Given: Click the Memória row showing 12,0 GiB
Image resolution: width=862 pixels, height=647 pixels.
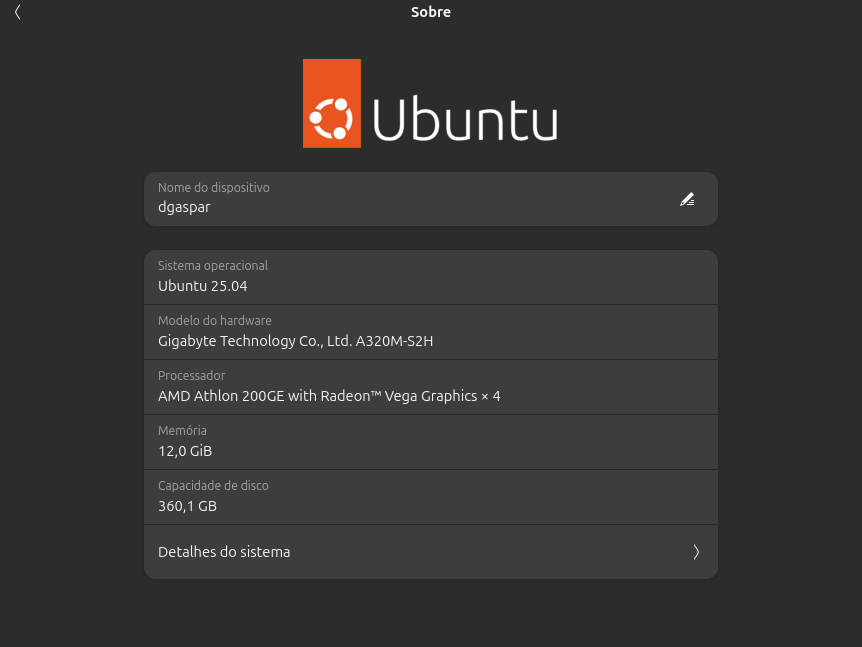Looking at the screenshot, I should pyautogui.click(x=430, y=441).
